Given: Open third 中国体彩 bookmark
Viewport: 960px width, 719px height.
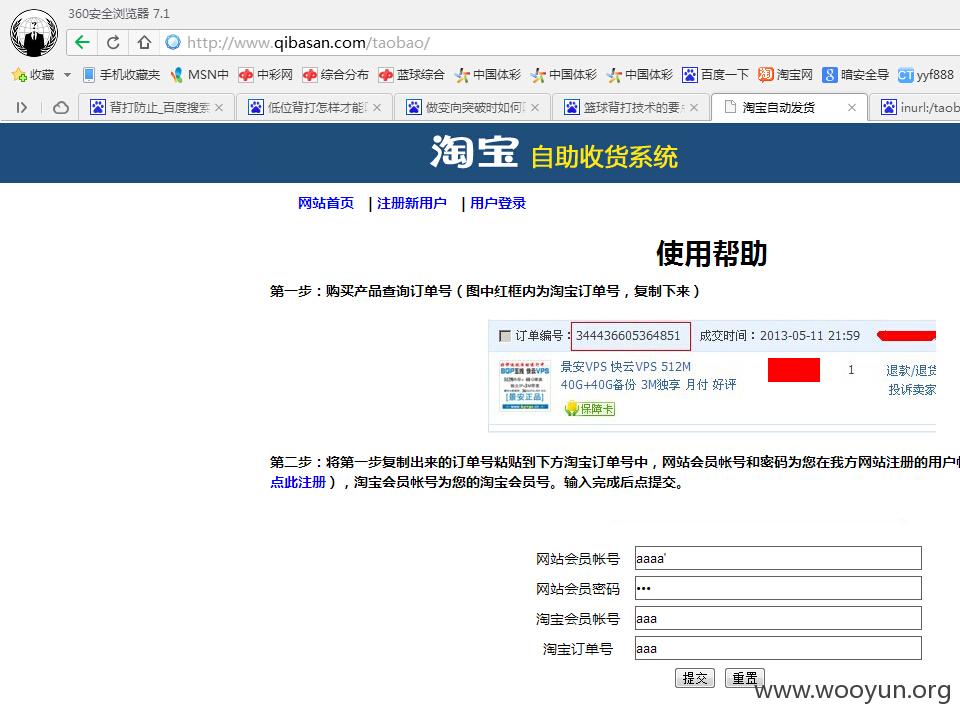Looking at the screenshot, I should pos(639,75).
